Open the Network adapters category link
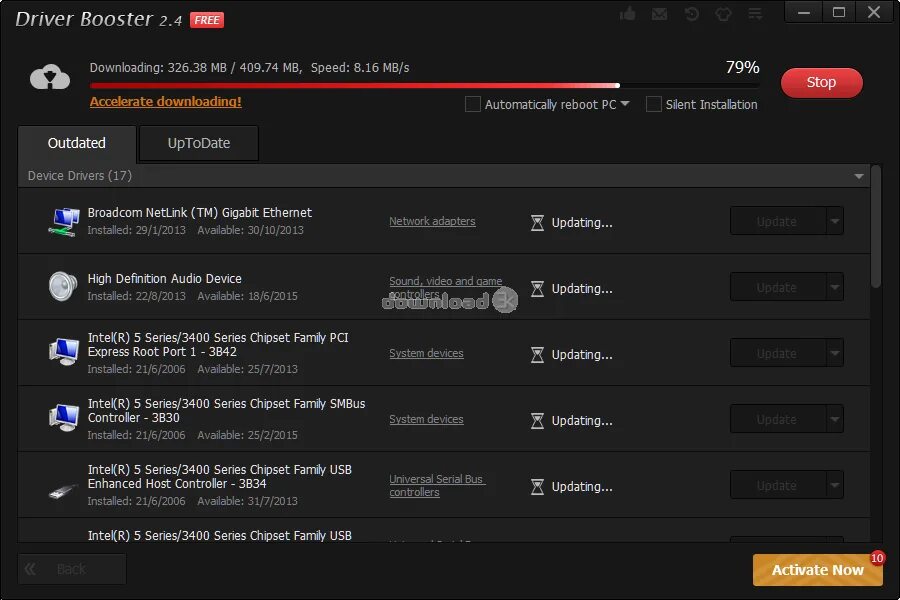This screenshot has width=900, height=600. click(x=432, y=221)
